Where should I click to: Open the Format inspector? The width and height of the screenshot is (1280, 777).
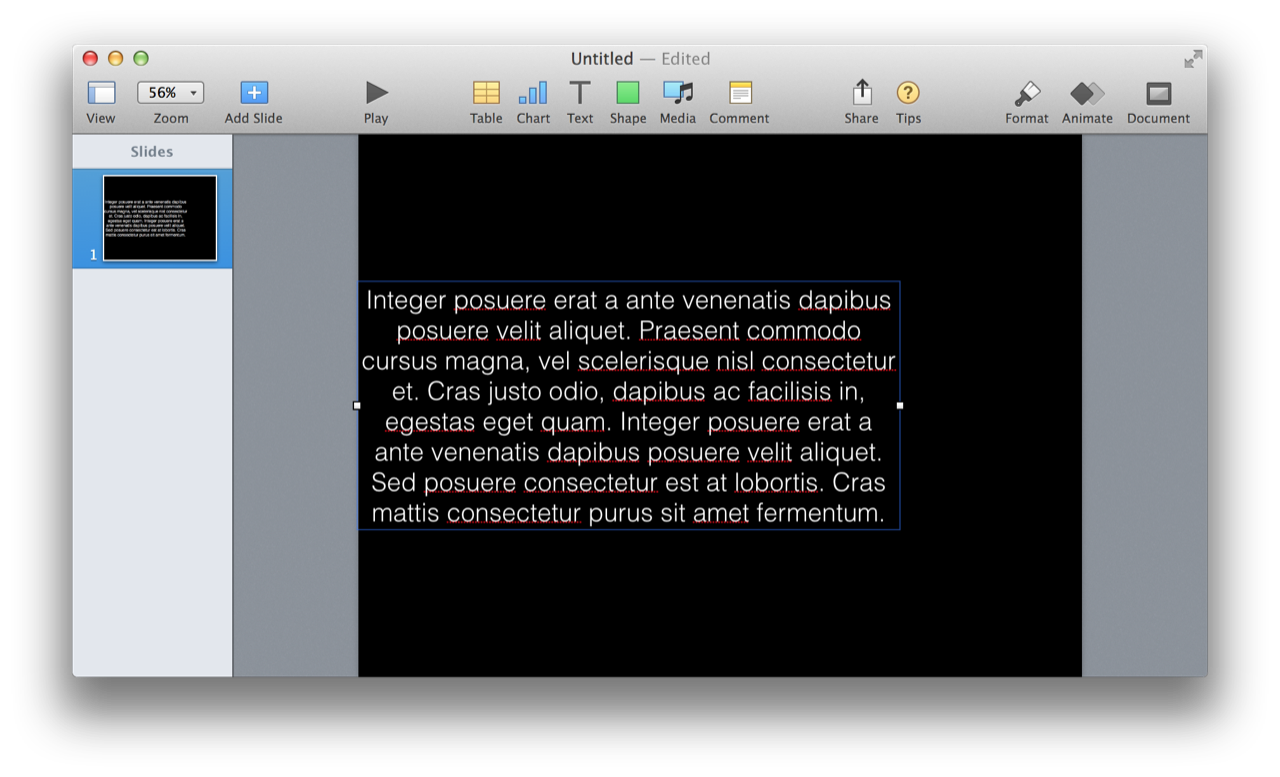[1027, 93]
